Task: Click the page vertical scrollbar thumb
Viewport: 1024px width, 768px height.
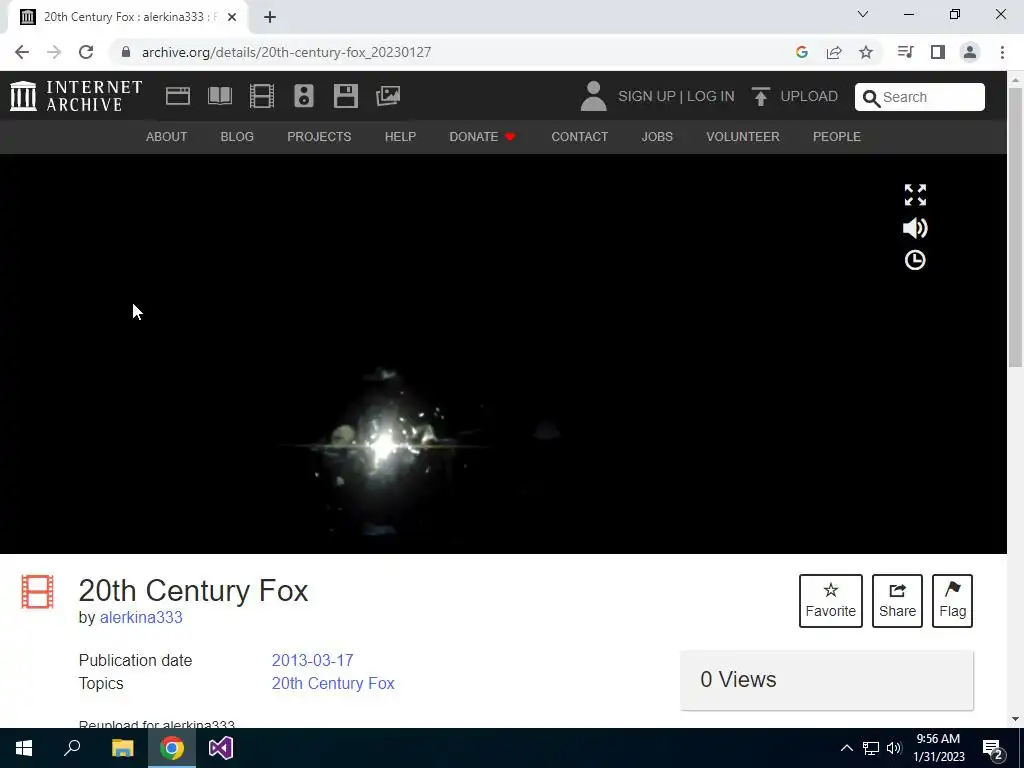Action: tap(1016, 227)
